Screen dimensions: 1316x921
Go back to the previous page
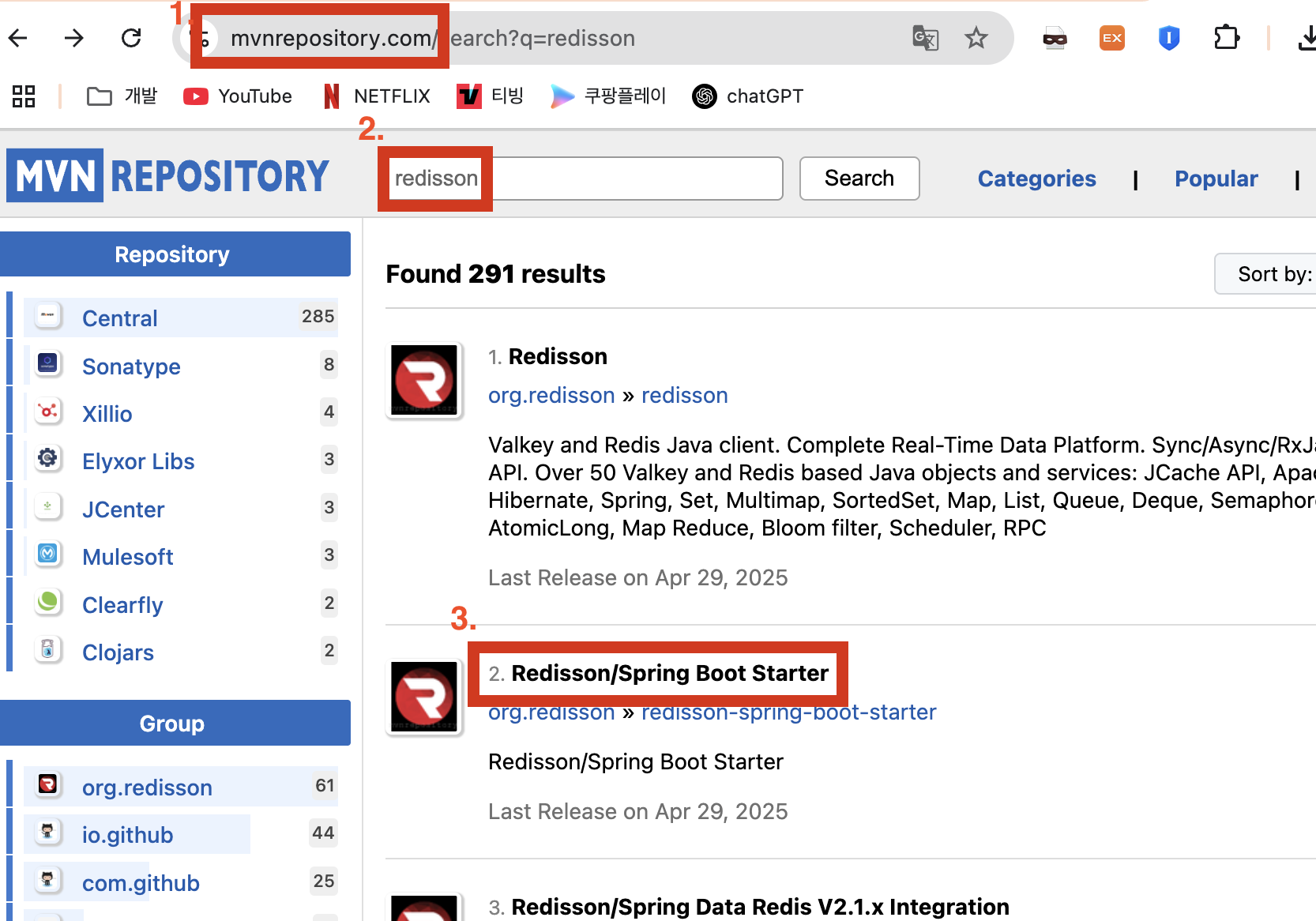click(x=17, y=37)
